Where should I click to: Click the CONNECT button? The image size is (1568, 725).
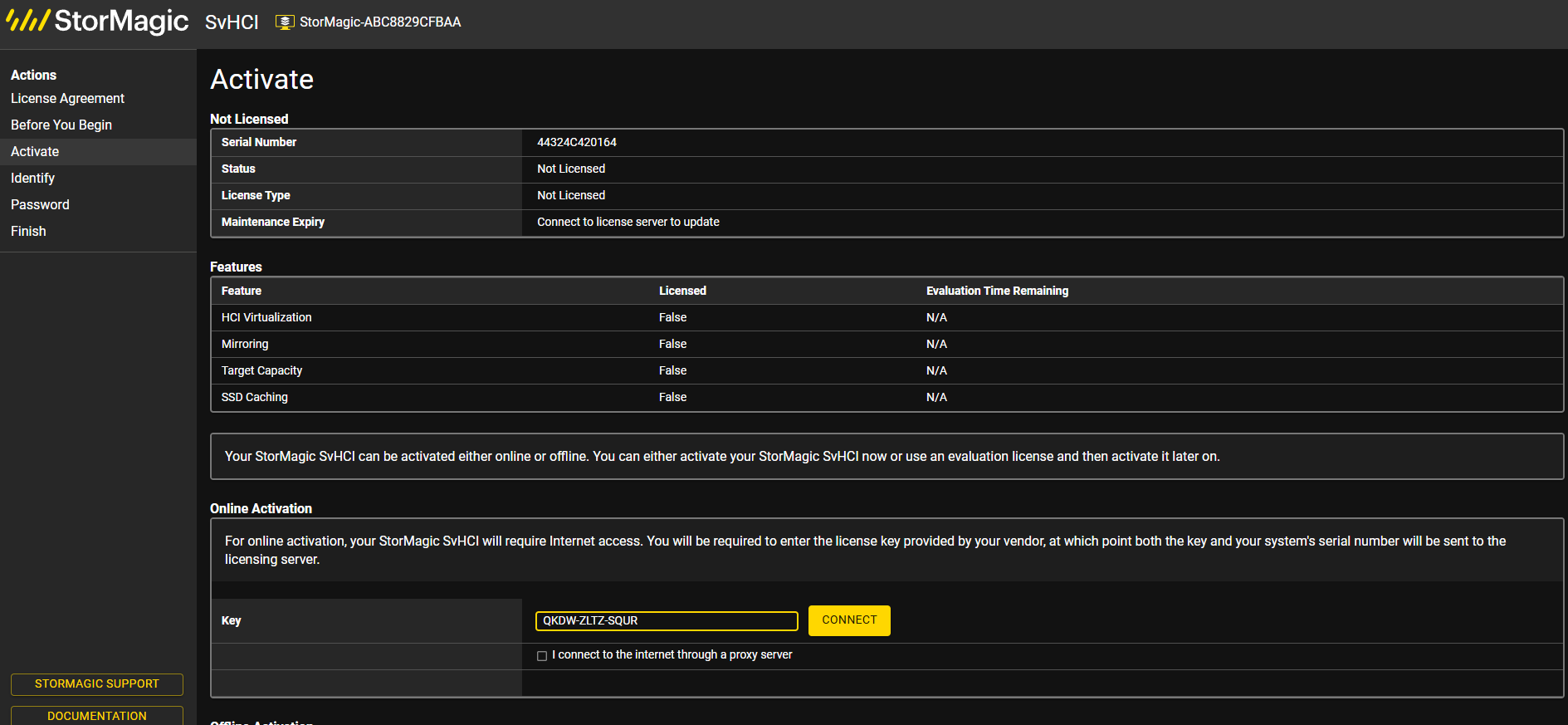(x=849, y=620)
